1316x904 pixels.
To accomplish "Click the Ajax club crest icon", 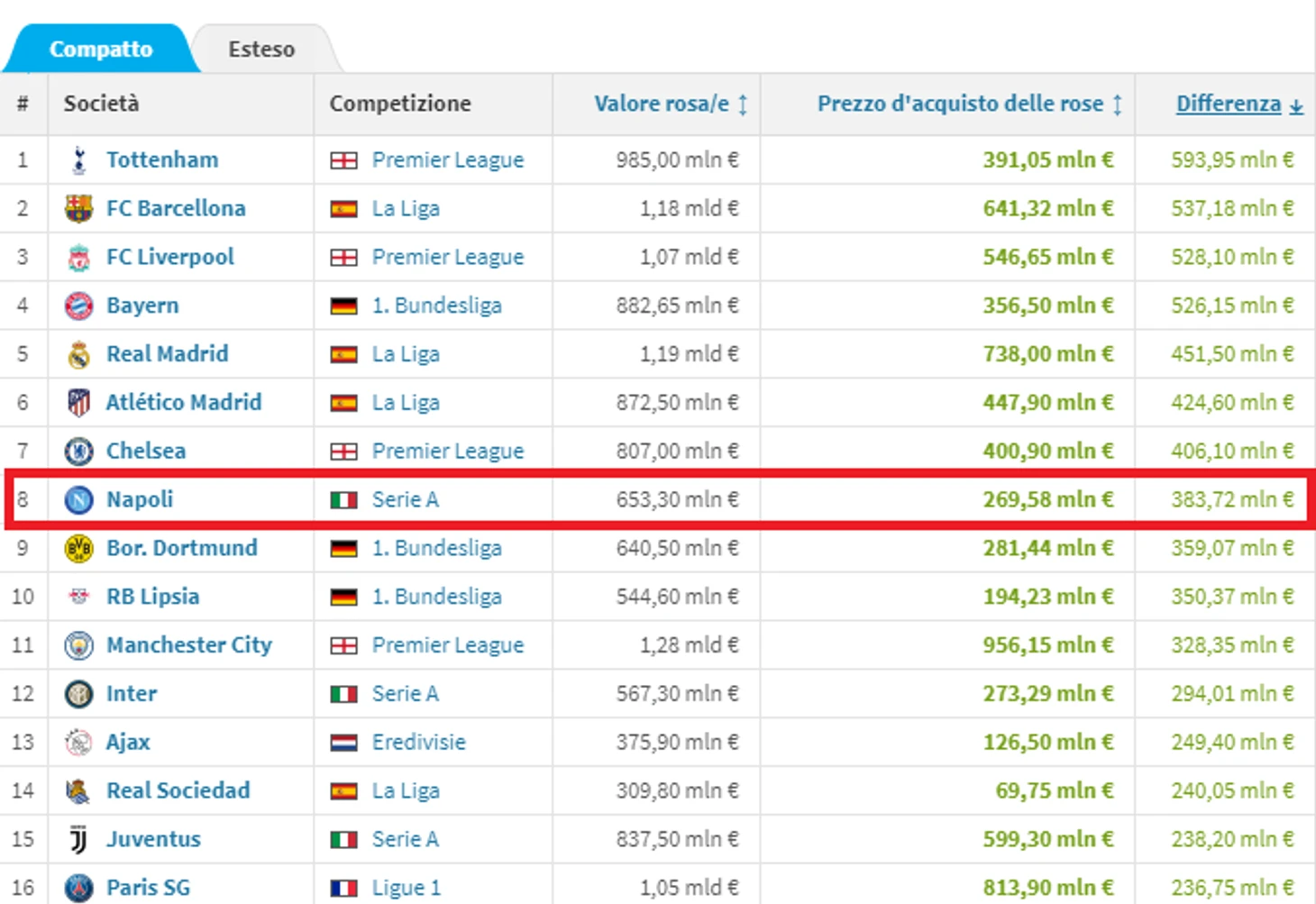I will [79, 743].
